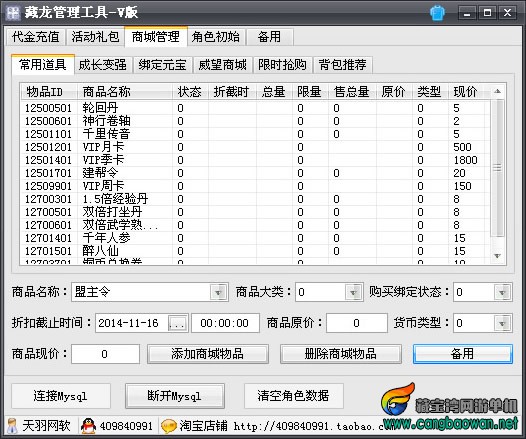Click the 连接Mysql button

click(x=61, y=396)
